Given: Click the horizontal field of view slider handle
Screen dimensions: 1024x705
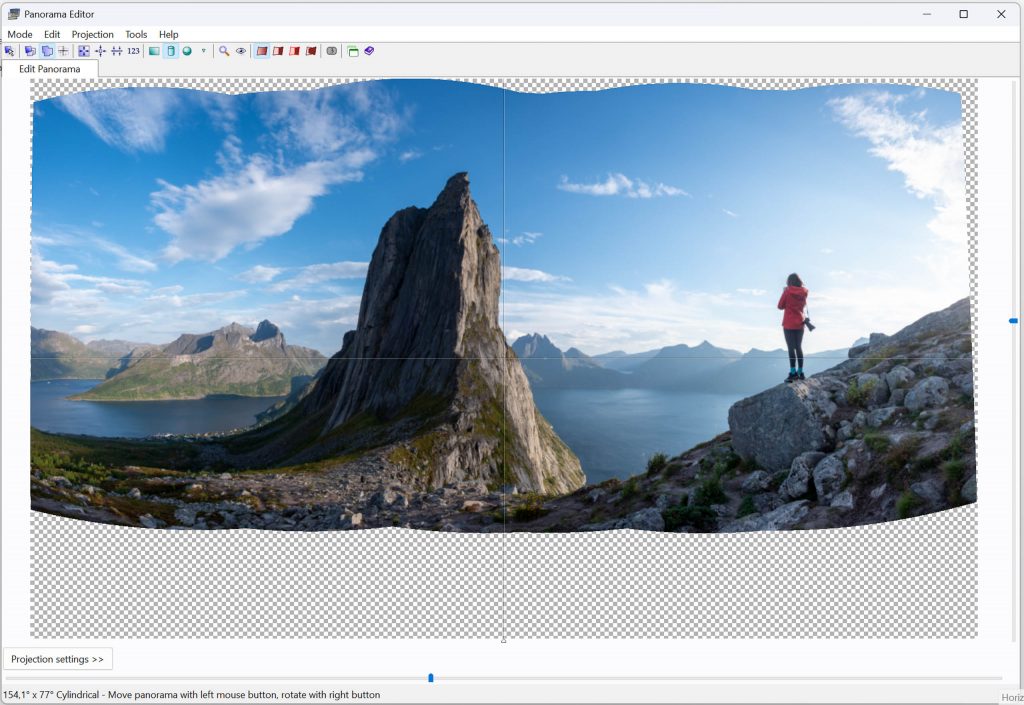Looking at the screenshot, I should coord(431,678).
